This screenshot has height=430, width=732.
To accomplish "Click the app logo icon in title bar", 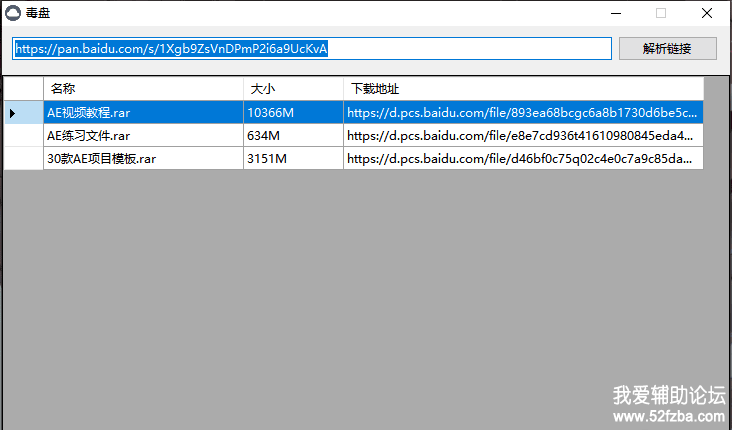I will coord(13,13).
